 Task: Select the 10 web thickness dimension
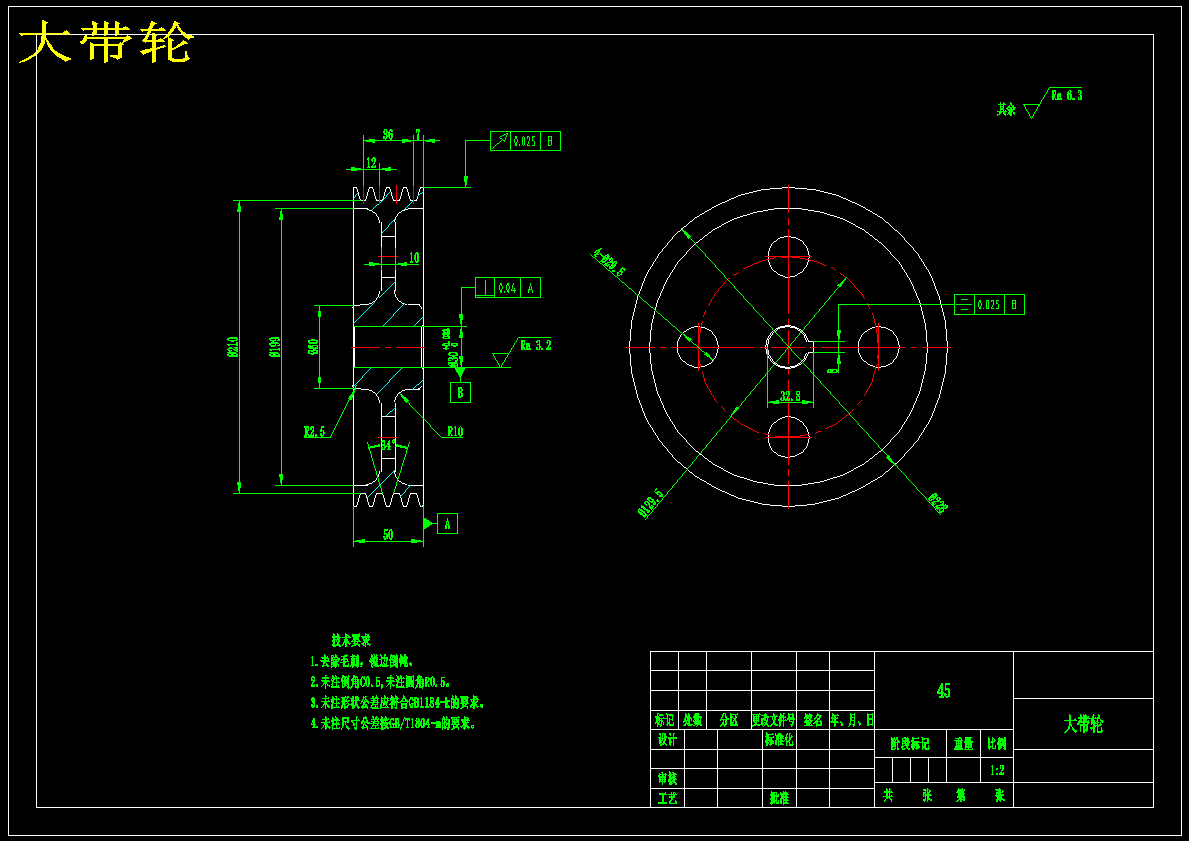[414, 258]
